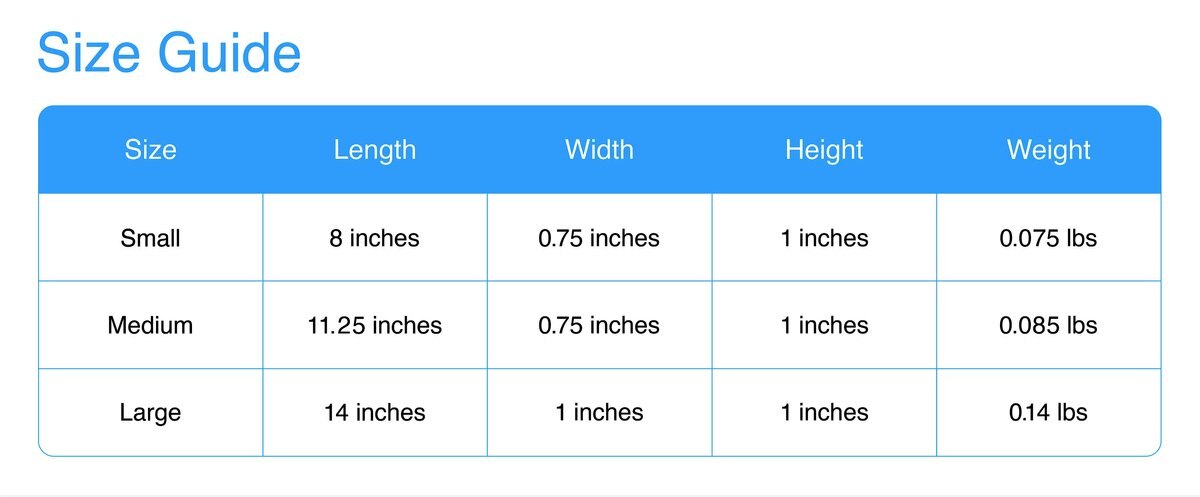1200x497 pixels.
Task: Click the Size Guide heading
Action: pyautogui.click(x=169, y=53)
